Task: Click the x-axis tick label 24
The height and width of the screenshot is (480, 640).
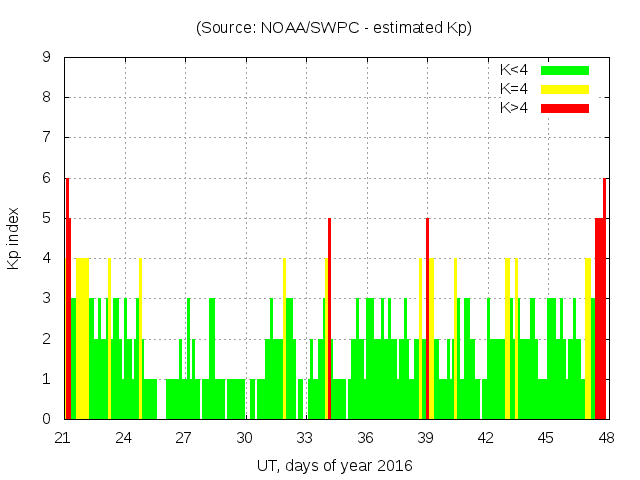Action: click(x=124, y=438)
